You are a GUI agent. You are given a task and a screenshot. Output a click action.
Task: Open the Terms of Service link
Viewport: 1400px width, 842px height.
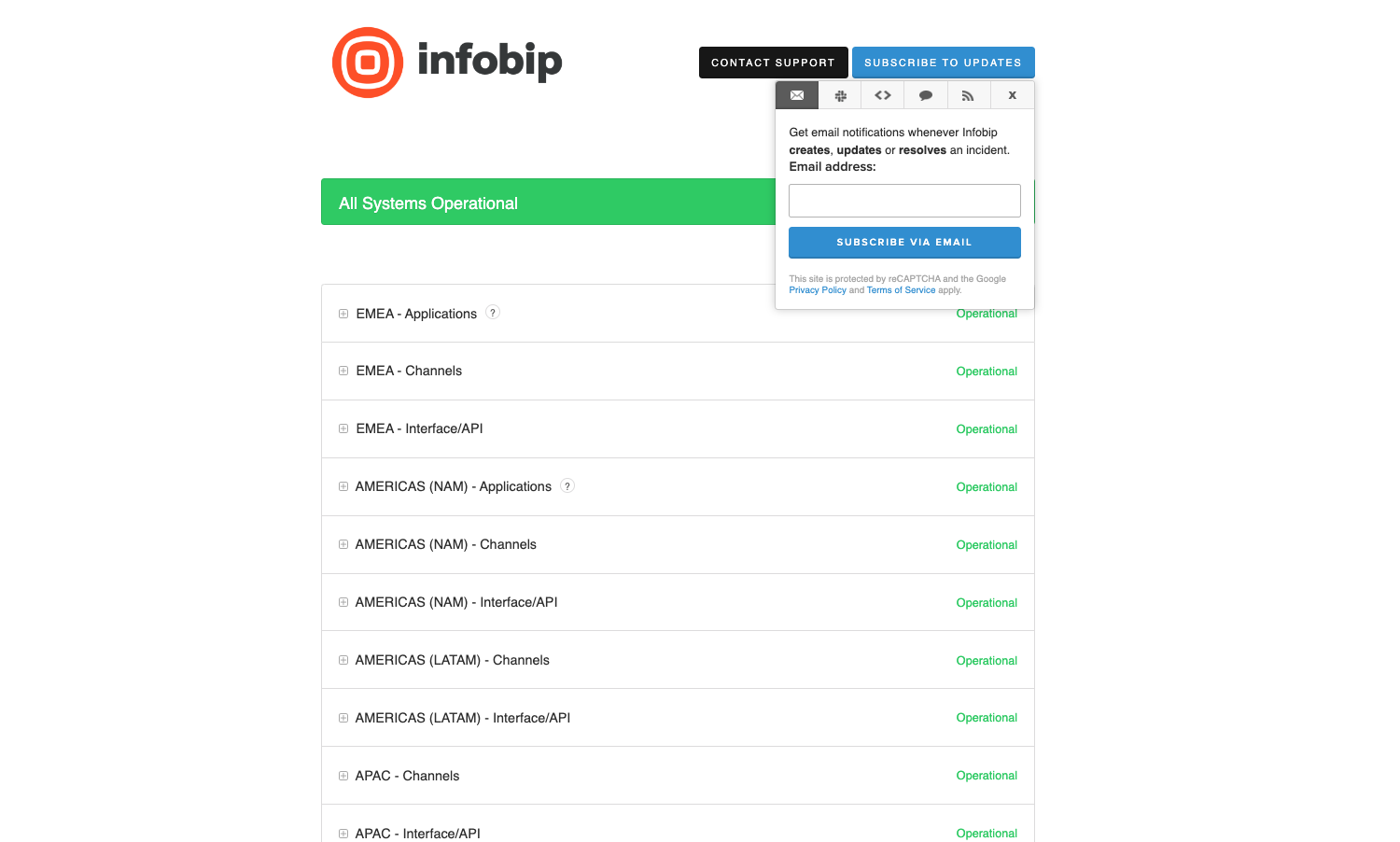[901, 290]
